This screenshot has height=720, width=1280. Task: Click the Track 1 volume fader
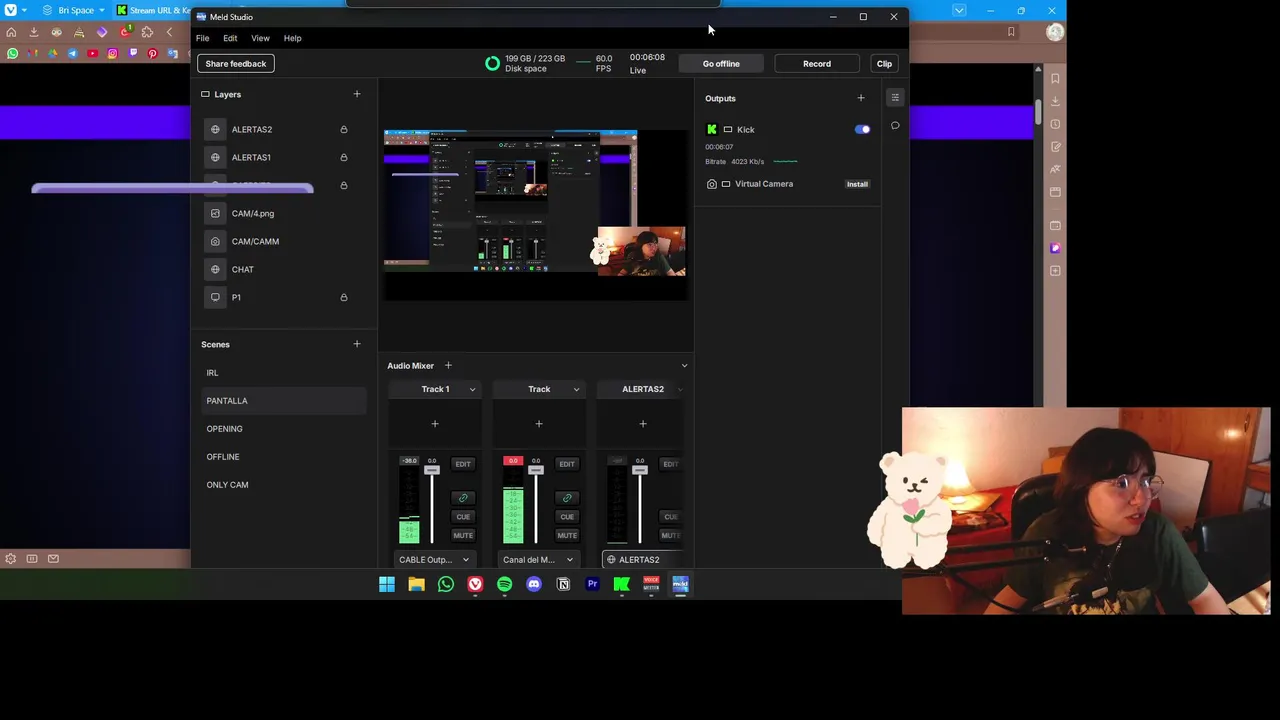point(432,470)
